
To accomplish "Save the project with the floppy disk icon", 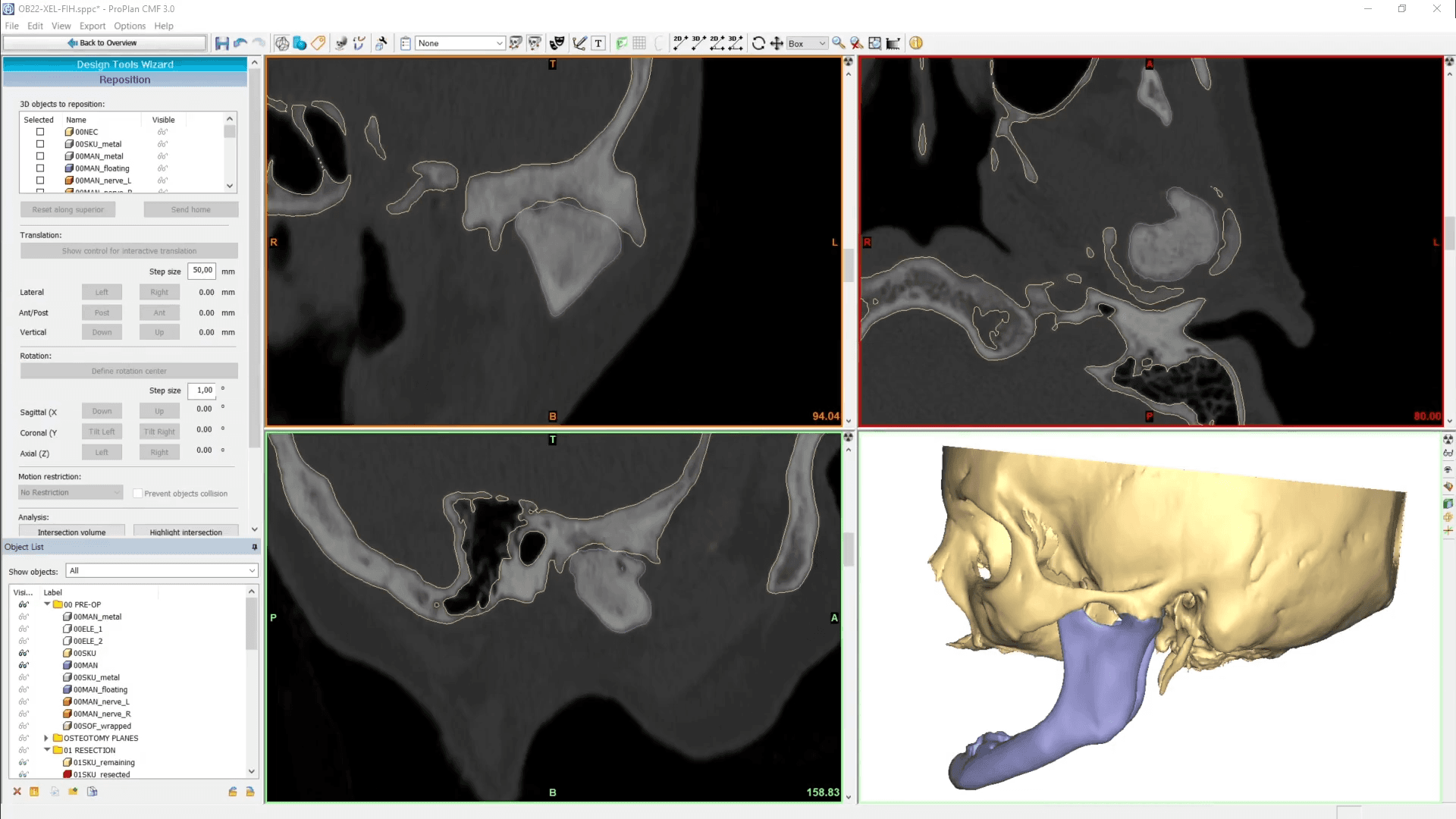I will (221, 43).
